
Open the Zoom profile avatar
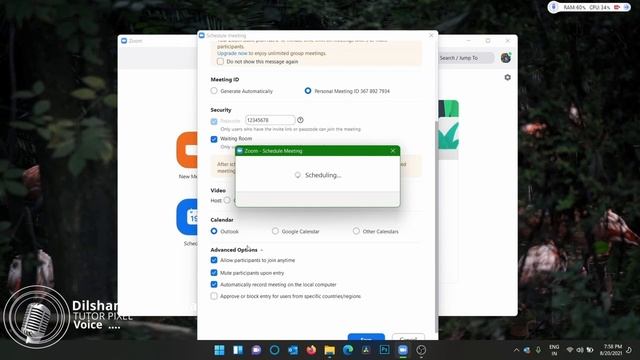(x=506, y=58)
